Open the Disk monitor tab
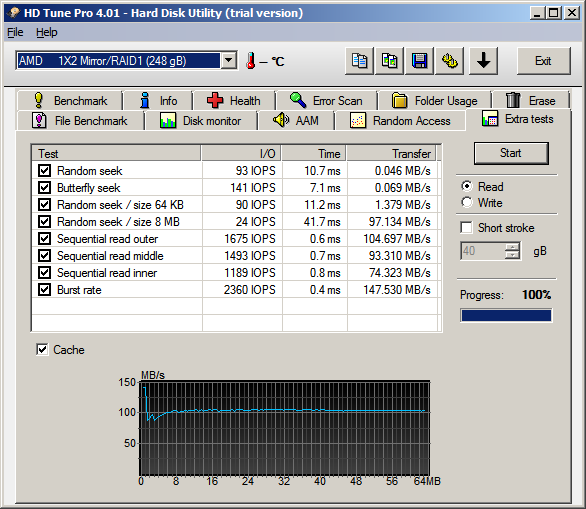This screenshot has height=509, width=586. click(201, 121)
